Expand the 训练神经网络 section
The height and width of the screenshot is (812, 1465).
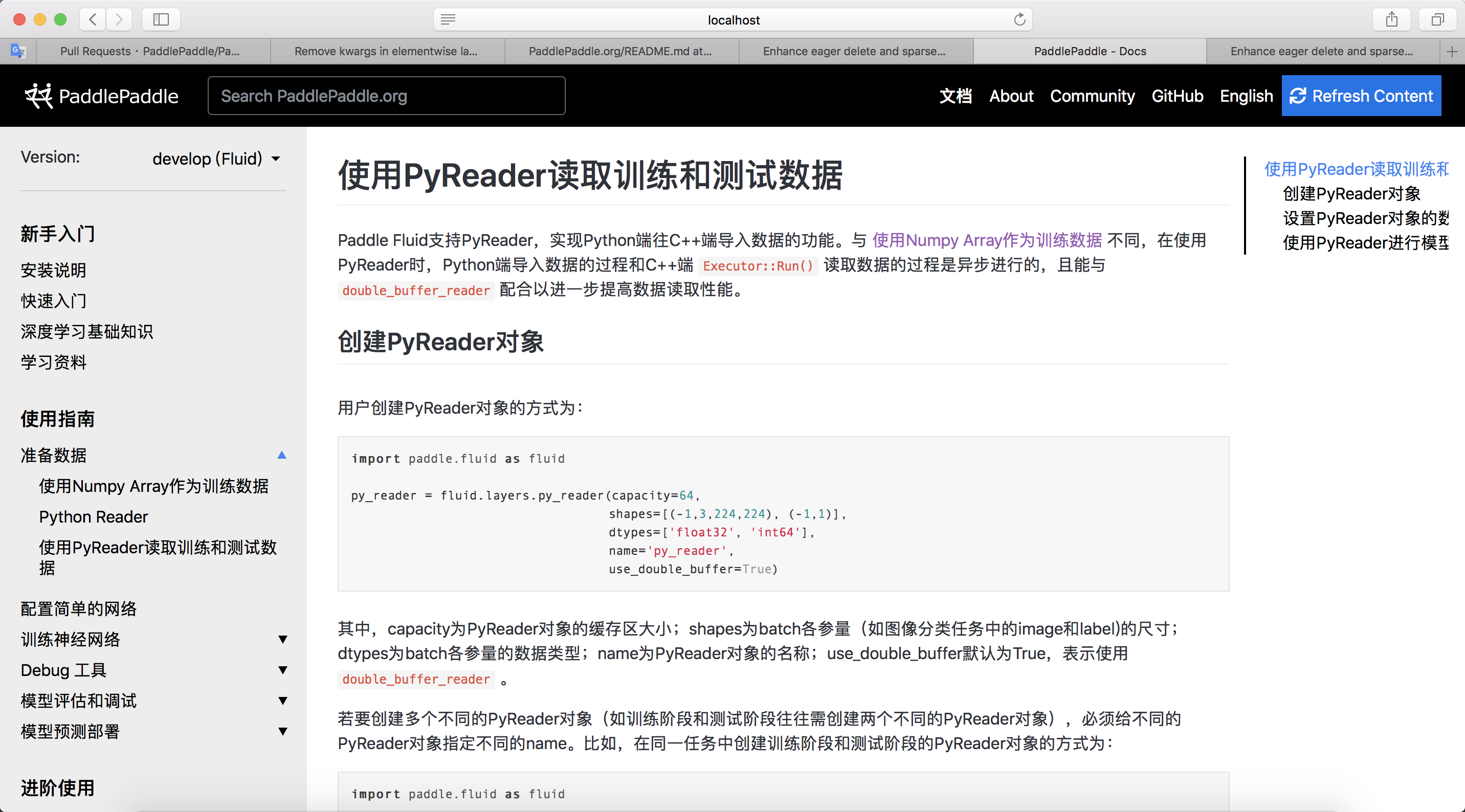tap(283, 639)
